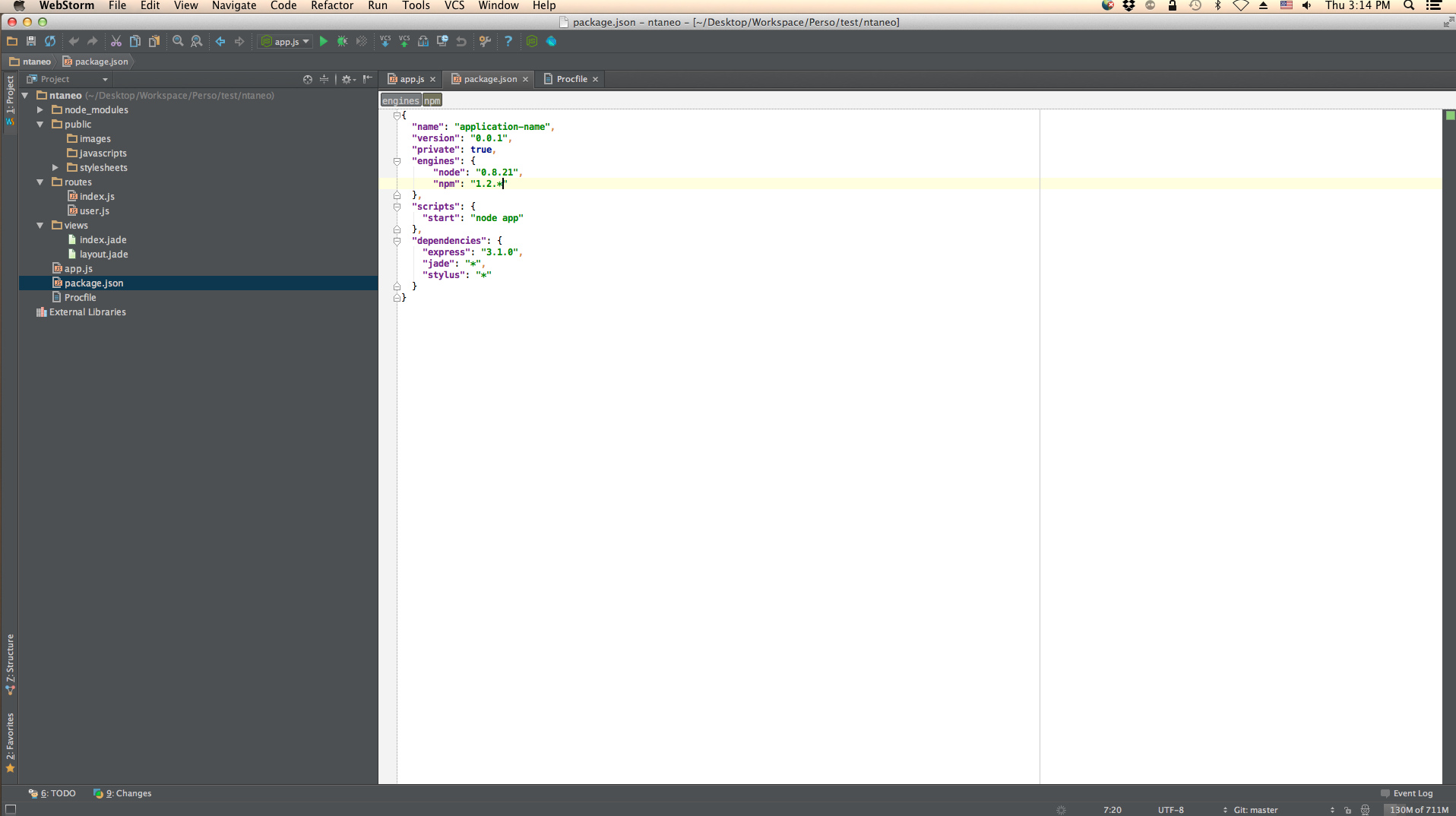This screenshot has height=816, width=1456.
Task: Click the Debug bug icon
Action: (343, 42)
